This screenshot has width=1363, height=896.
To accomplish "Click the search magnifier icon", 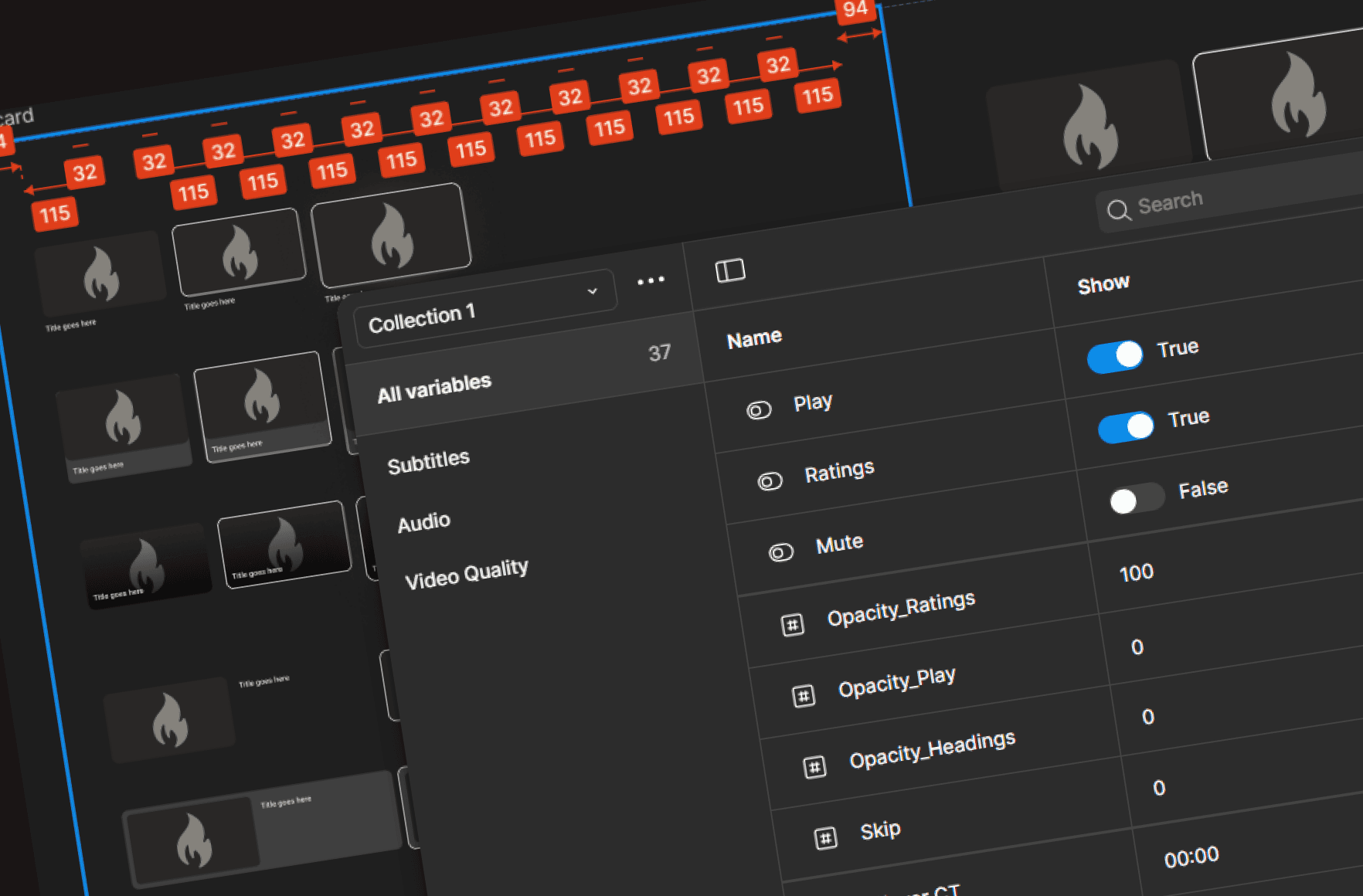I will [x=1119, y=210].
